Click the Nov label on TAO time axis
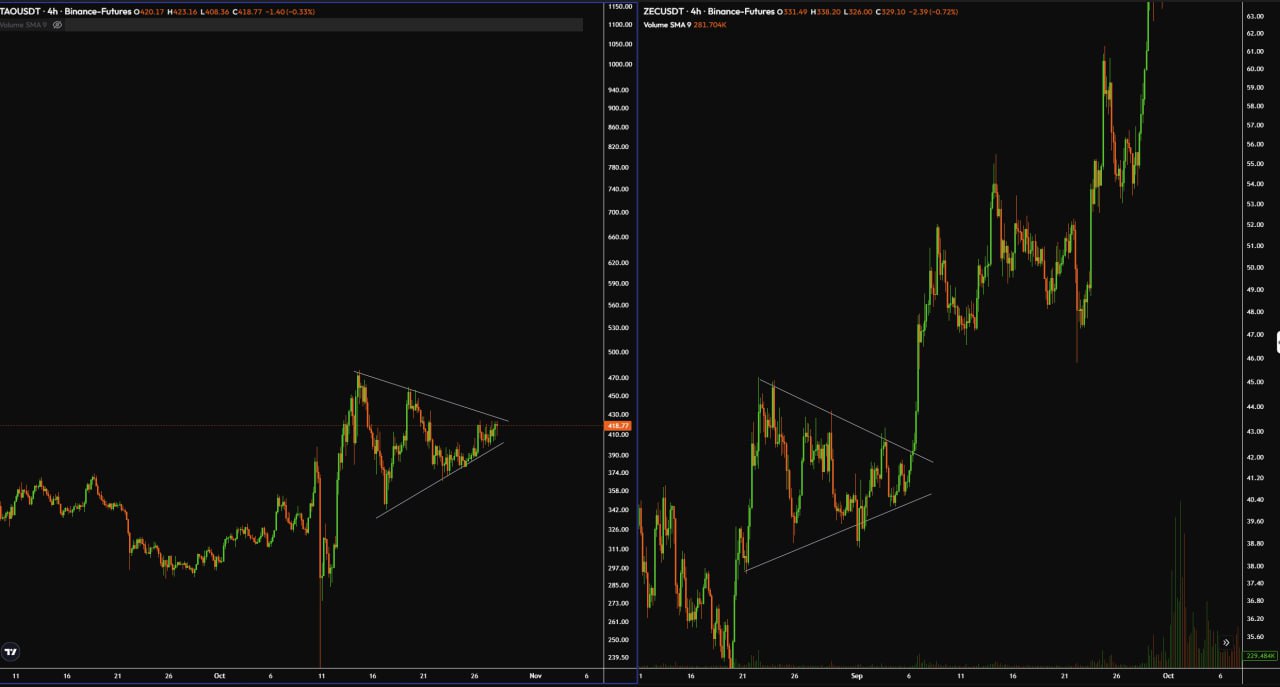Screen dimensions: 1280x687 coord(534,676)
